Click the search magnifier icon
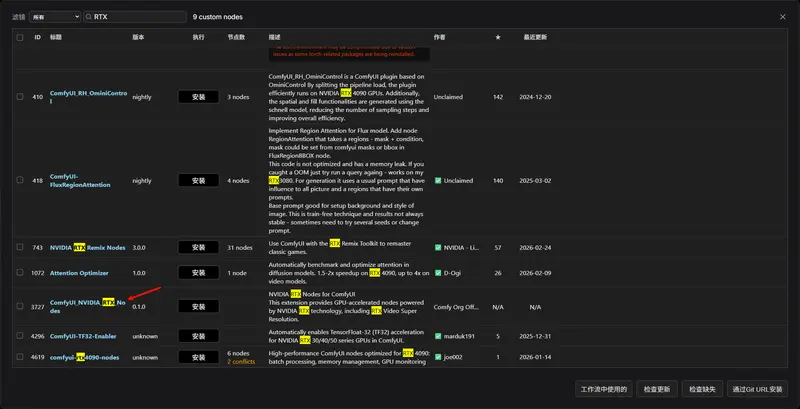800x409 pixels. coord(91,17)
